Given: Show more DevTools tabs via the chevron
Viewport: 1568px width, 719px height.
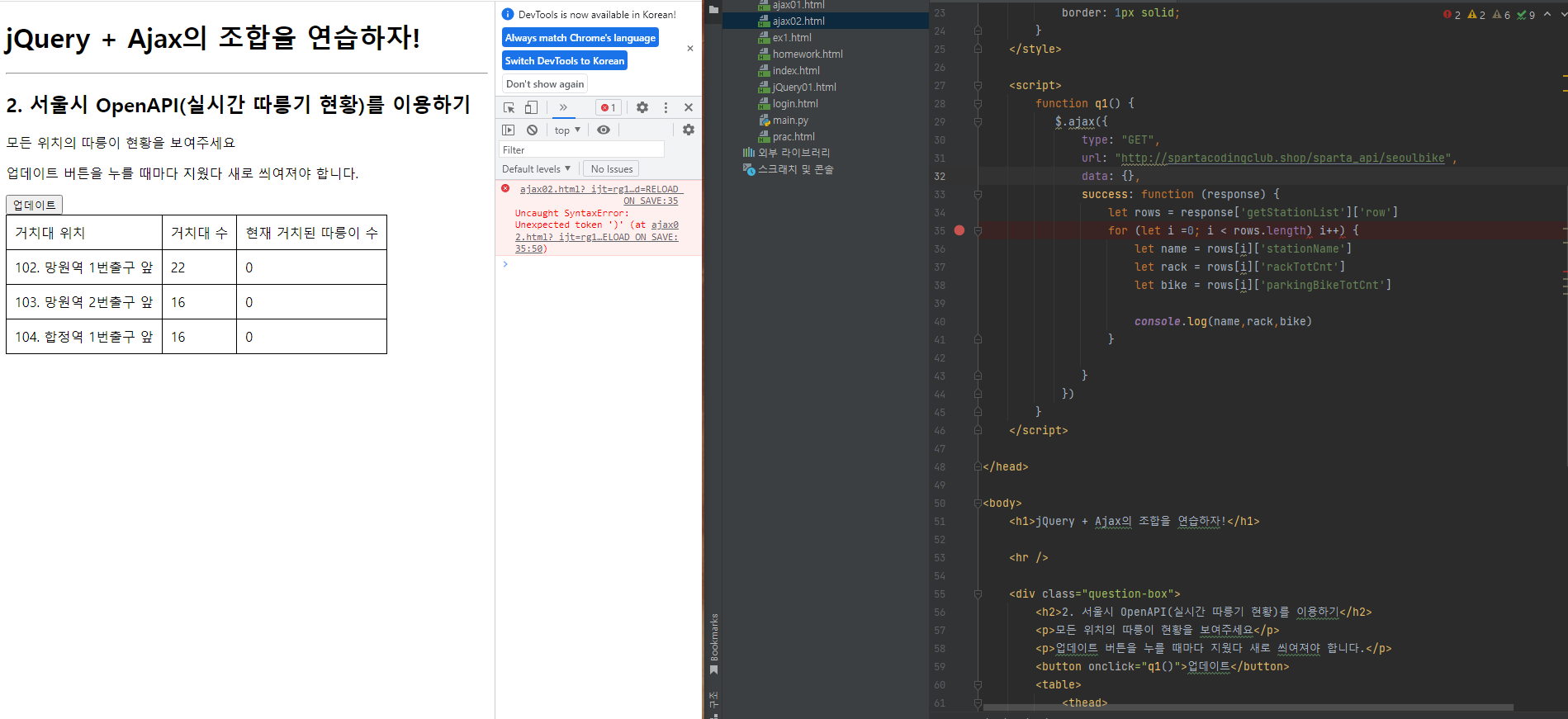Looking at the screenshot, I should click(563, 107).
